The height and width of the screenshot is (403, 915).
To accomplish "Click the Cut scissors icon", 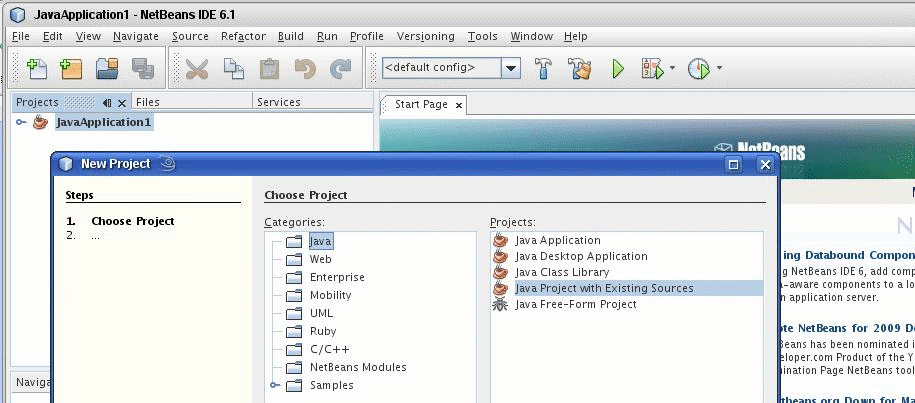I will point(197,69).
